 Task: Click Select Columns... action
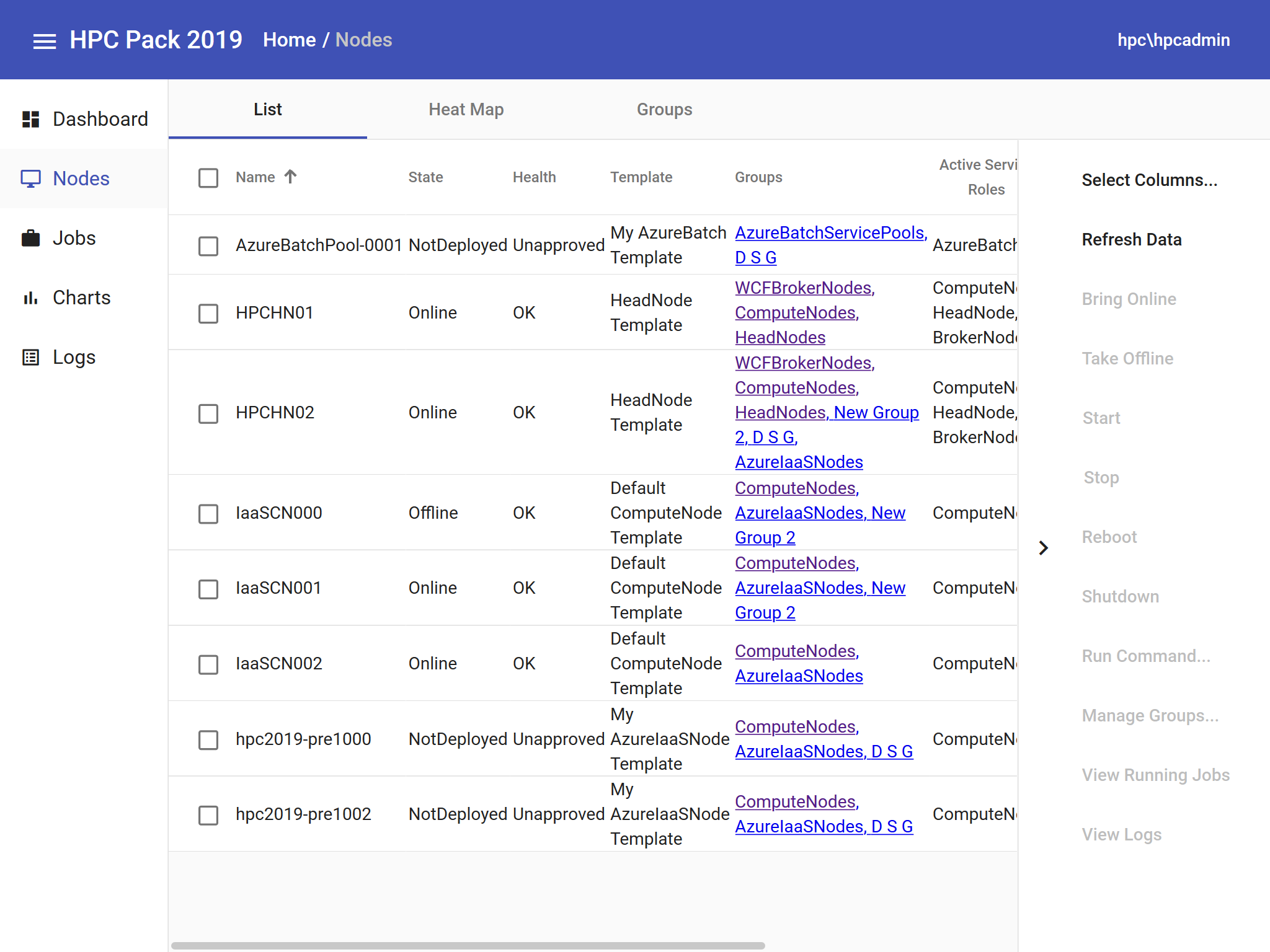1149,180
